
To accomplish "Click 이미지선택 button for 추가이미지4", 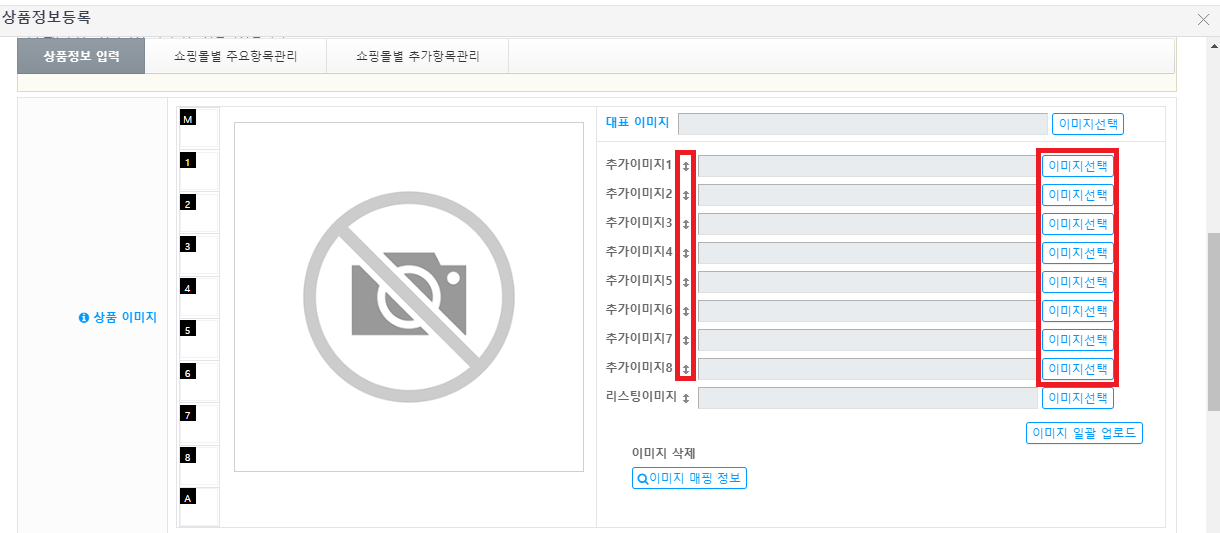I will click(x=1078, y=253).
